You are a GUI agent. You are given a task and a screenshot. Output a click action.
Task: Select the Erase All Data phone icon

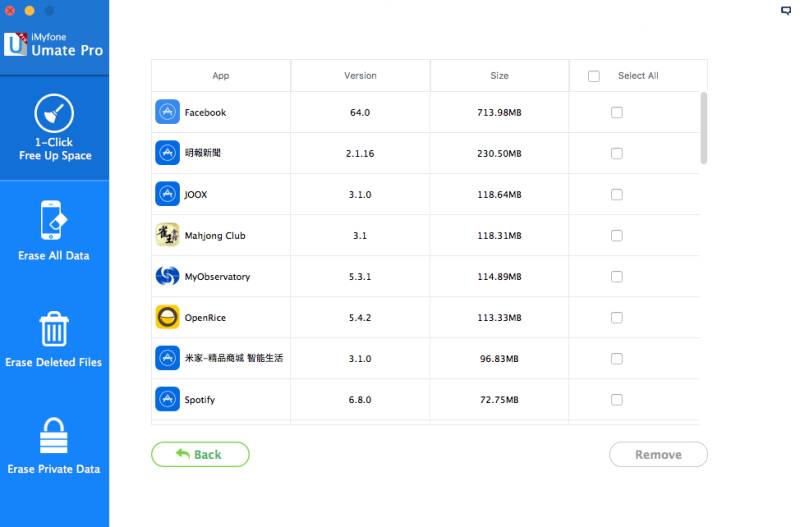[x=54, y=220]
